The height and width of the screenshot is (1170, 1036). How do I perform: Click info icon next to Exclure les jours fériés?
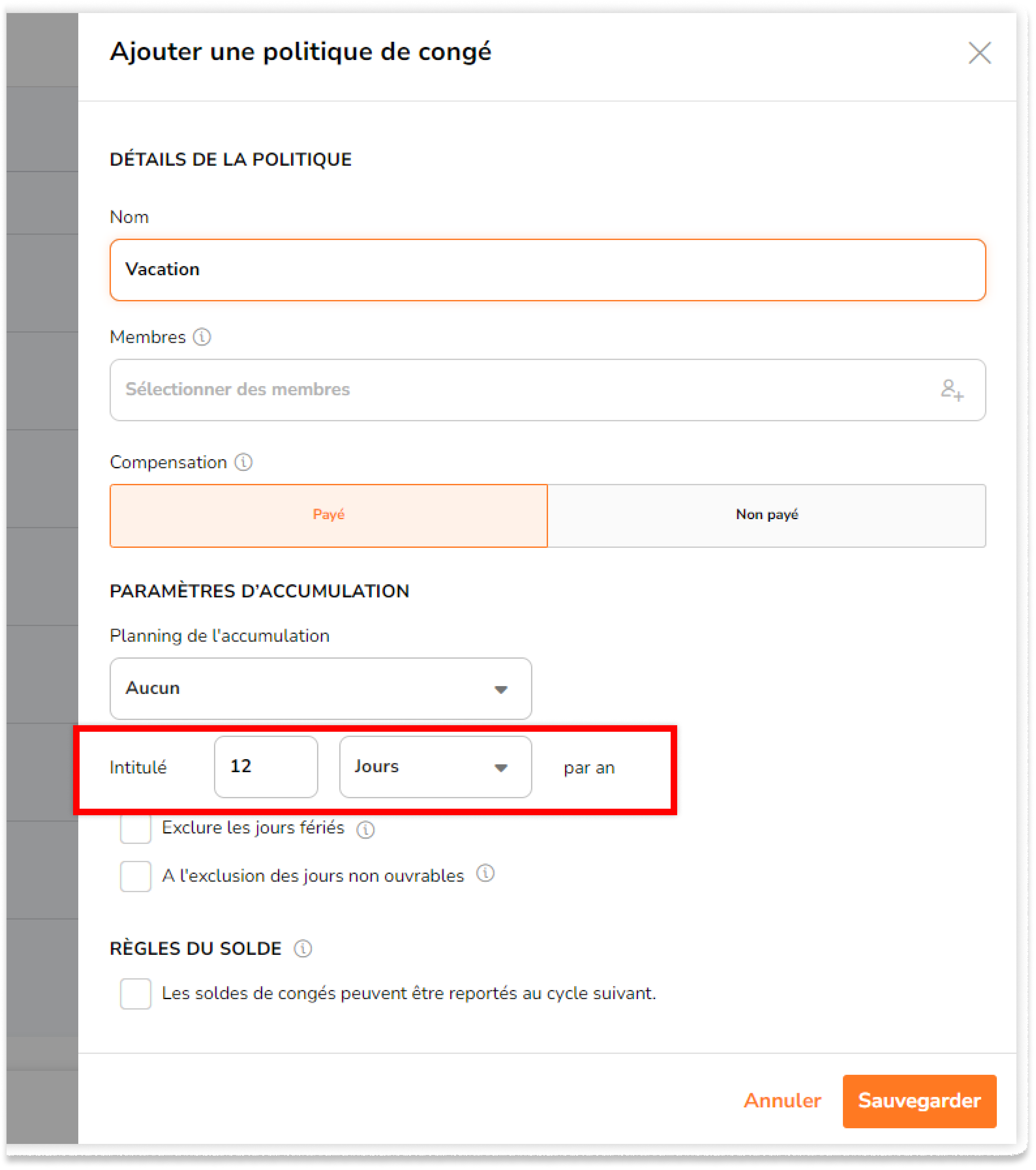(x=365, y=829)
